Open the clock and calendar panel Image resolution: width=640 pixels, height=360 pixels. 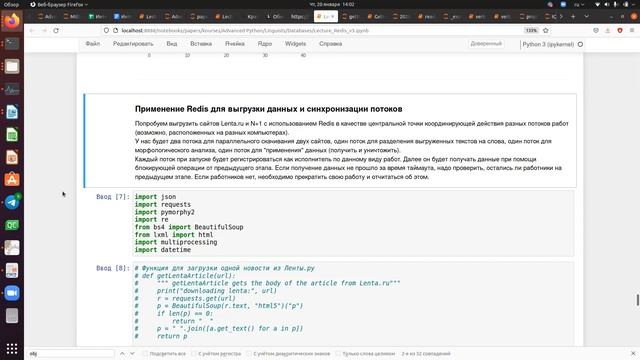332,4
